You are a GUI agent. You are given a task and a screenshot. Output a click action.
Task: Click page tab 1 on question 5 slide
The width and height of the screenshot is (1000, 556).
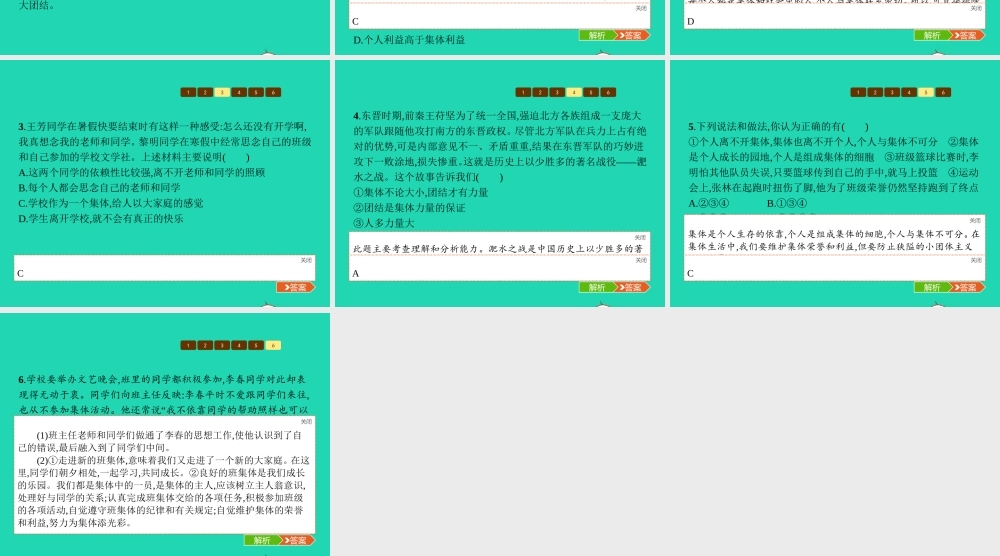(858, 92)
